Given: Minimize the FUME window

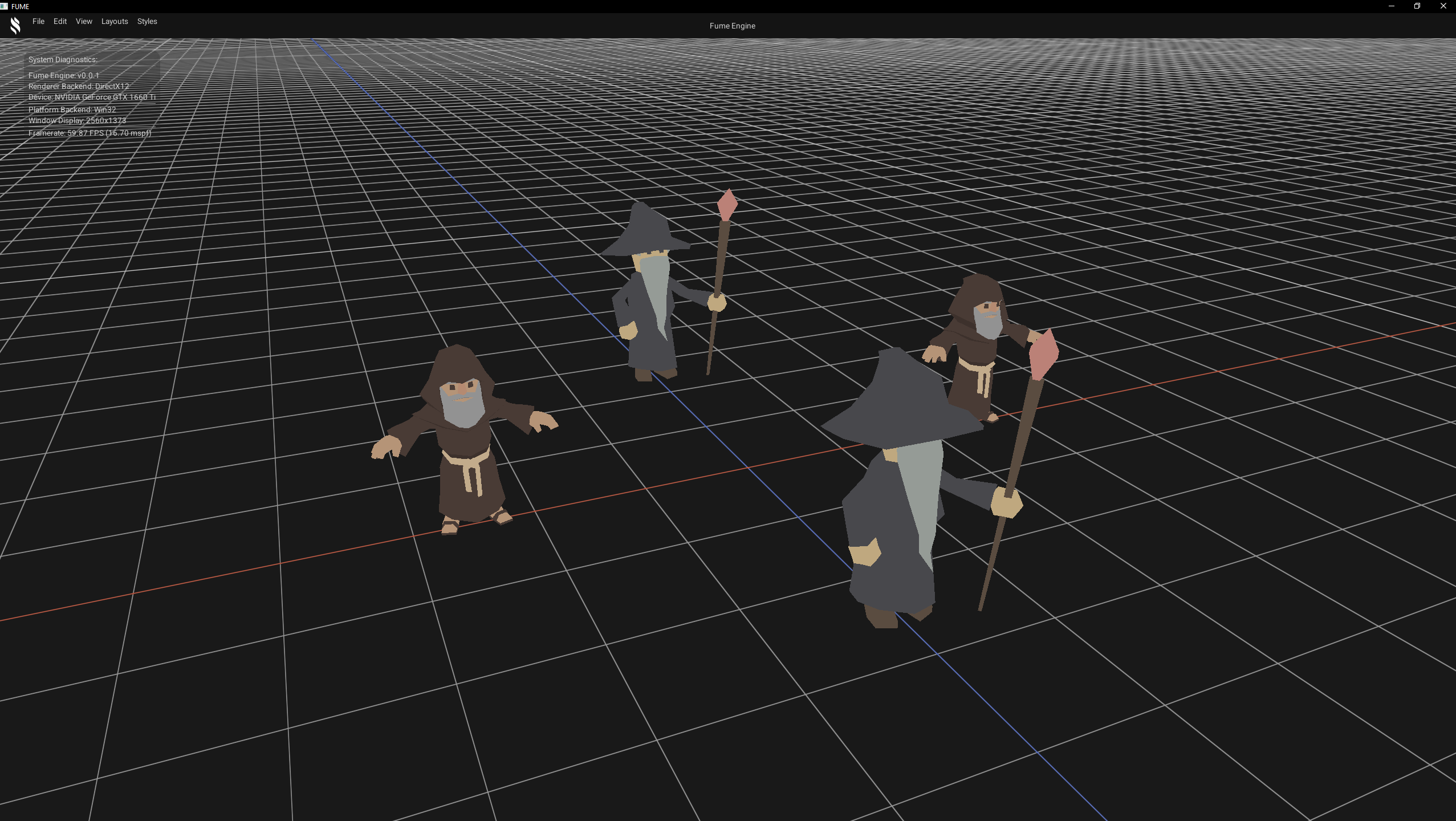Looking at the screenshot, I should pyautogui.click(x=1391, y=6).
